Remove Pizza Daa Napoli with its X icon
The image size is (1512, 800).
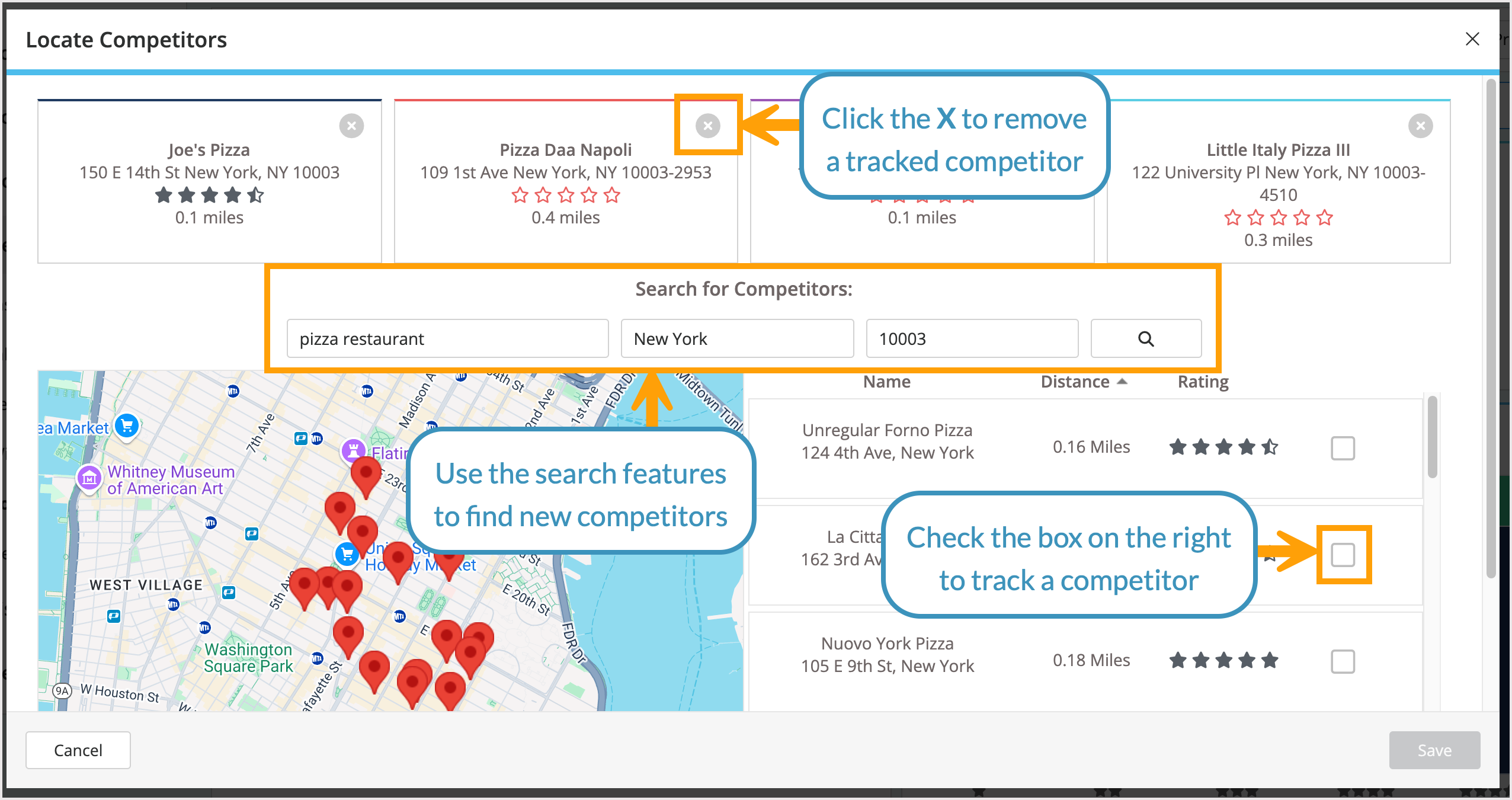point(708,126)
